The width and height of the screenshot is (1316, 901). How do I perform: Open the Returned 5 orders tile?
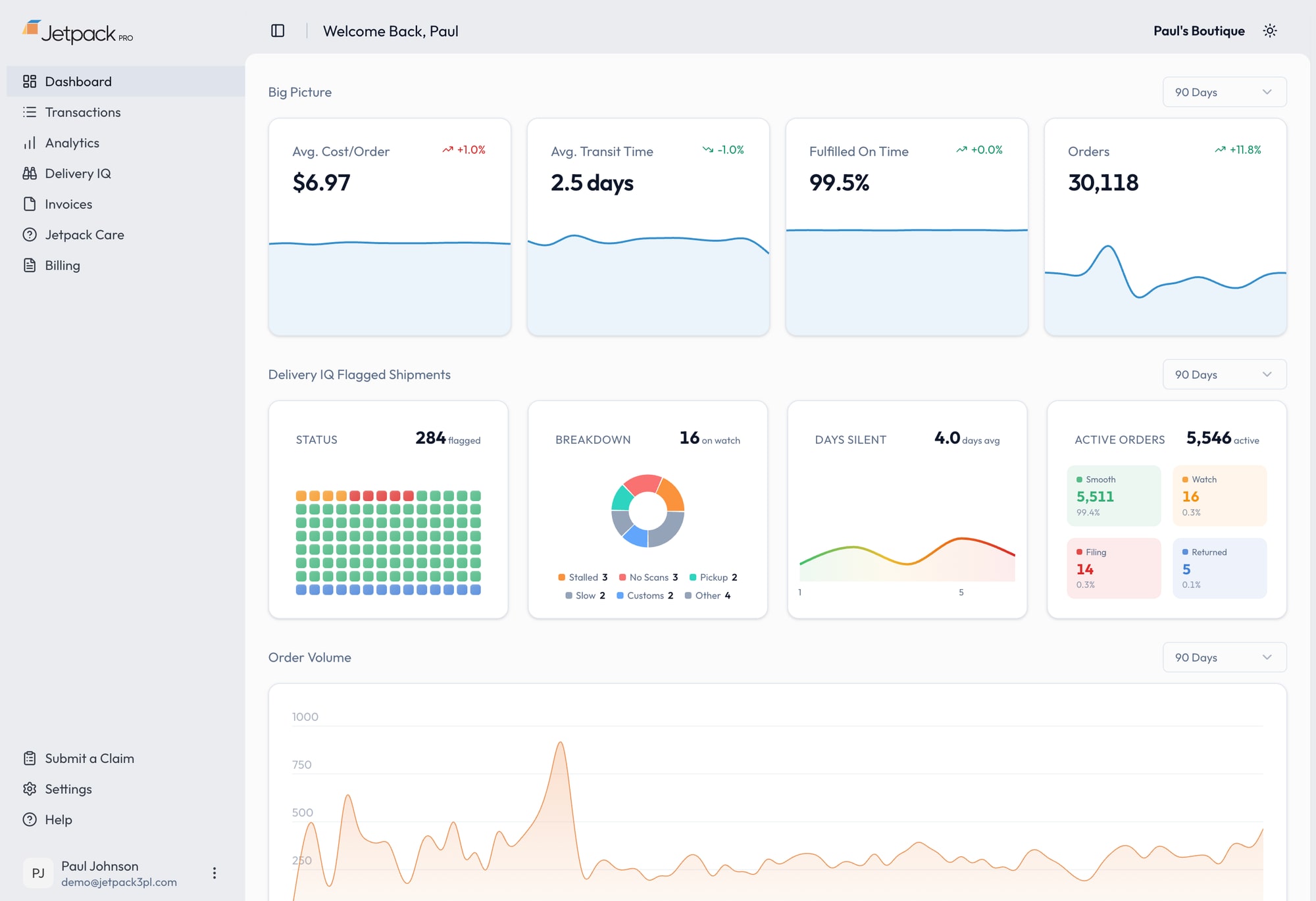click(x=1220, y=568)
